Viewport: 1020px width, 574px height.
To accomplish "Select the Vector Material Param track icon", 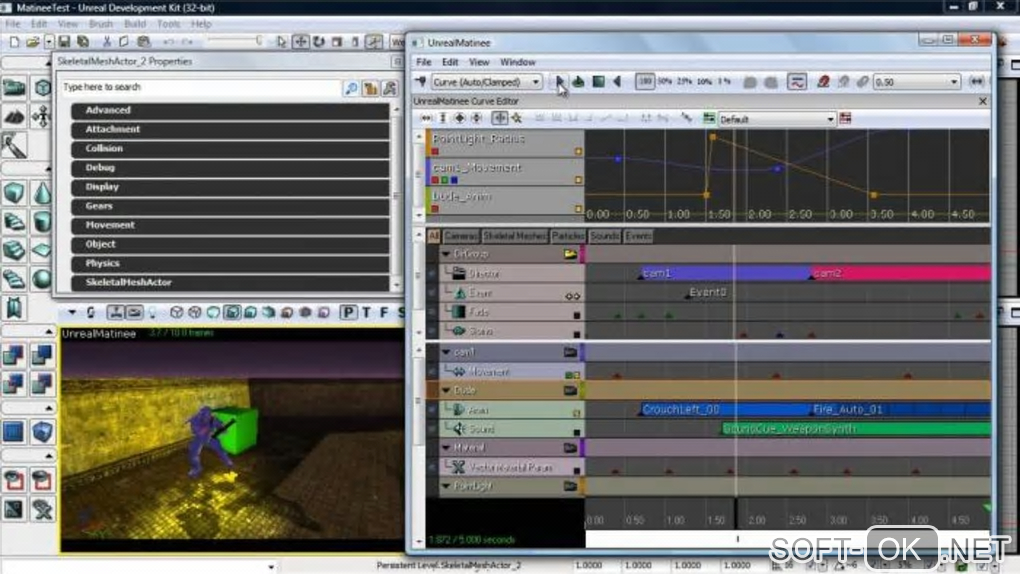I will (459, 467).
